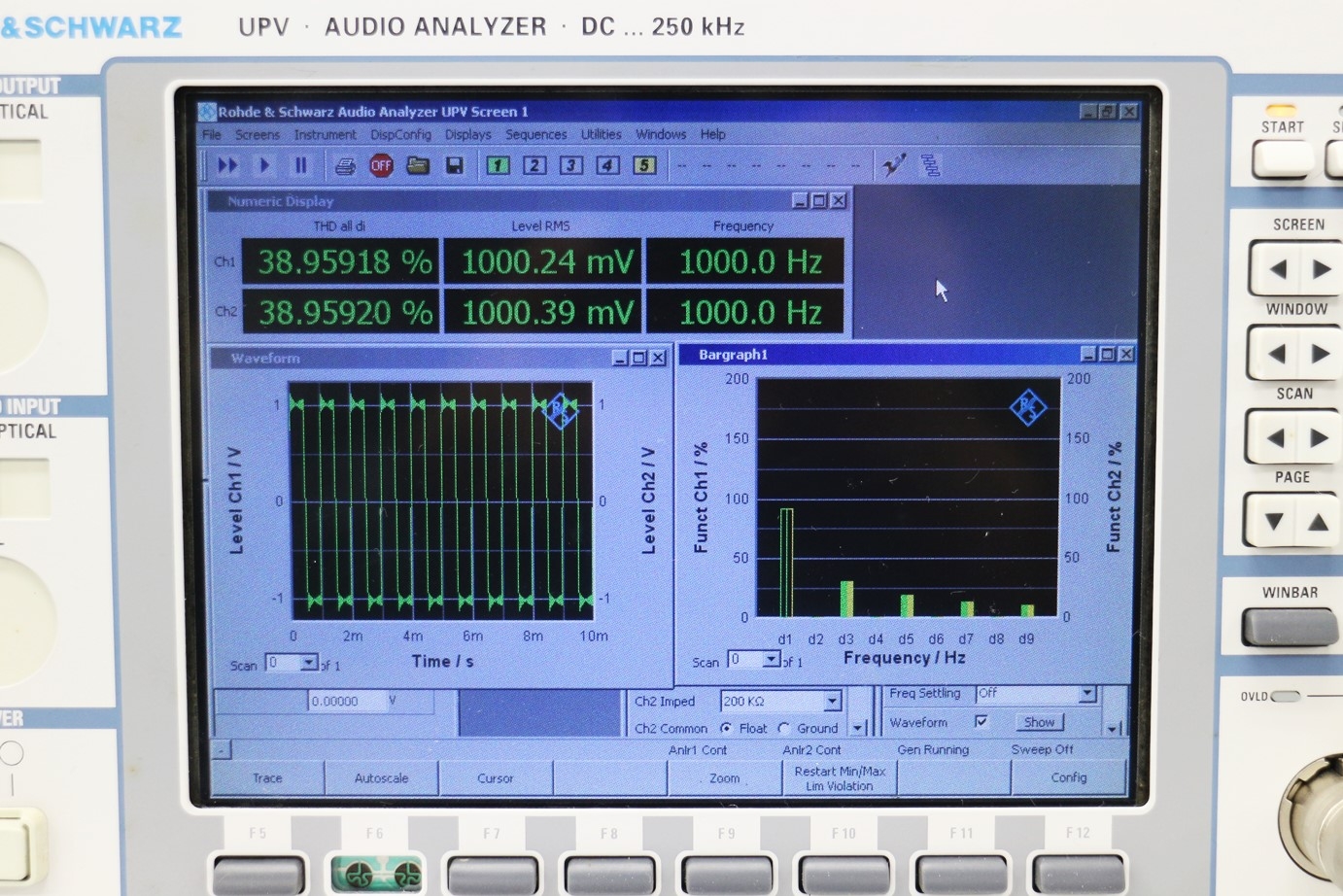
Task: Click the Trace softkey
Action: coord(267,777)
